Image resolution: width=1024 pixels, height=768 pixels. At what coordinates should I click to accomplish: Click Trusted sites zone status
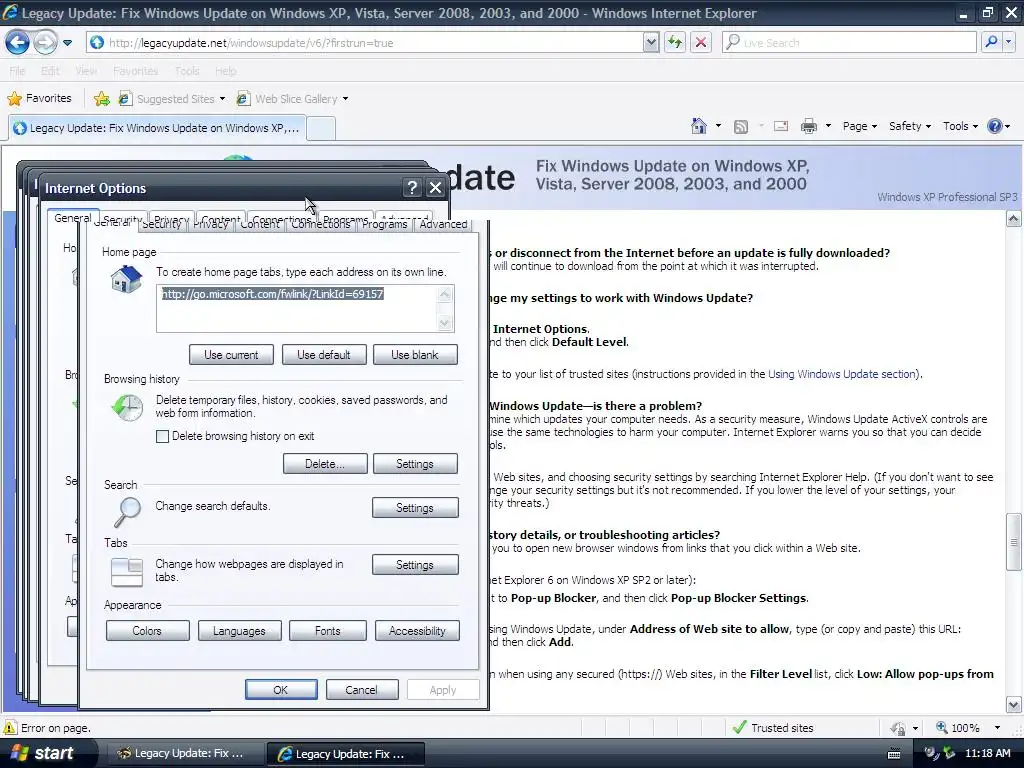tap(773, 728)
